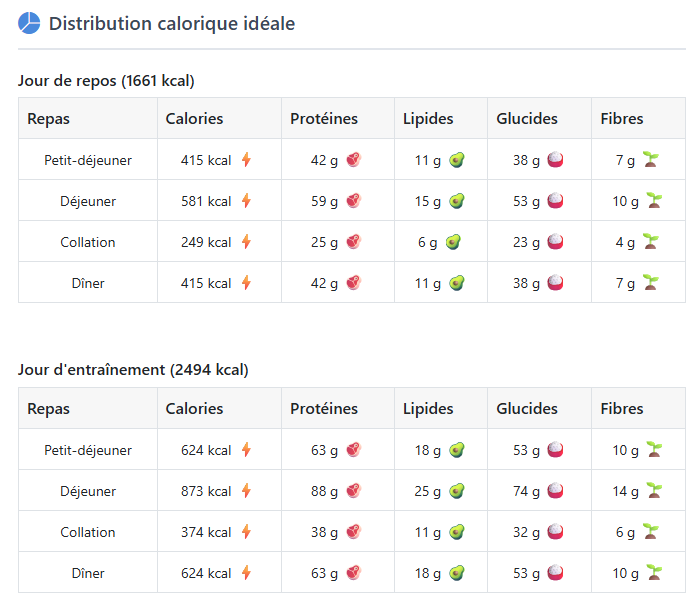Click the meat icon beside 42 g in the rest-day Petit-déjeuner row
This screenshot has width=700, height=605.
(x=354, y=160)
